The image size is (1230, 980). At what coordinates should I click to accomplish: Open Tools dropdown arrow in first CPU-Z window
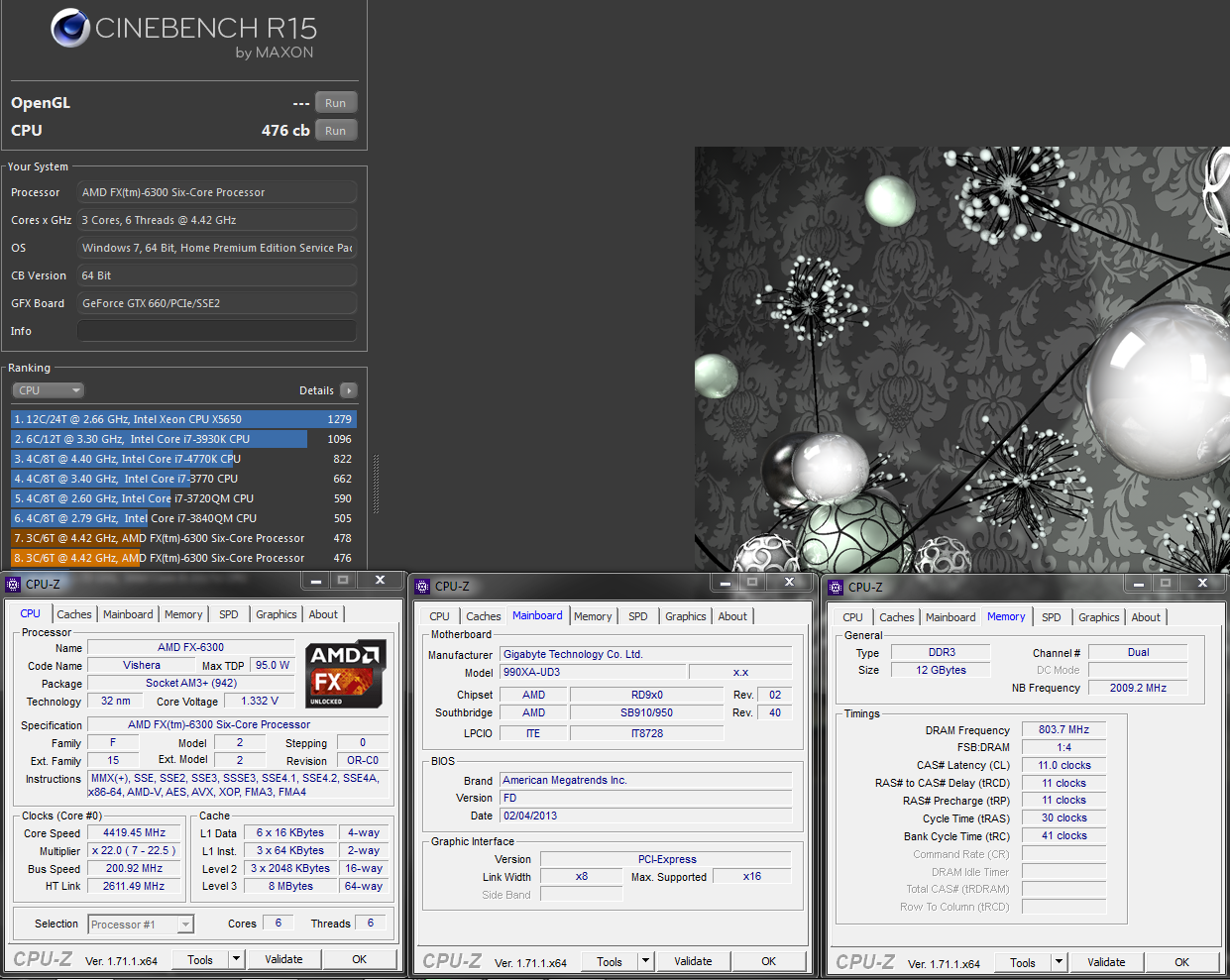(236, 959)
